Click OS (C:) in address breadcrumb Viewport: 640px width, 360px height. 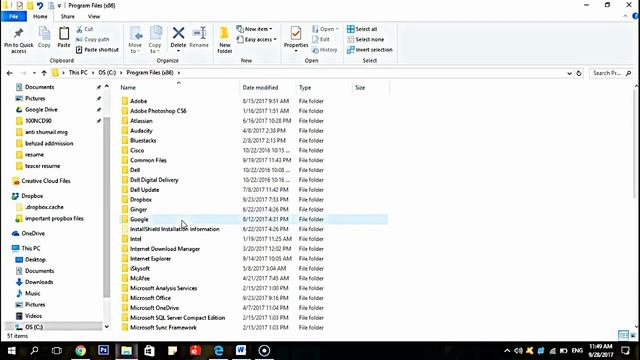[107, 73]
